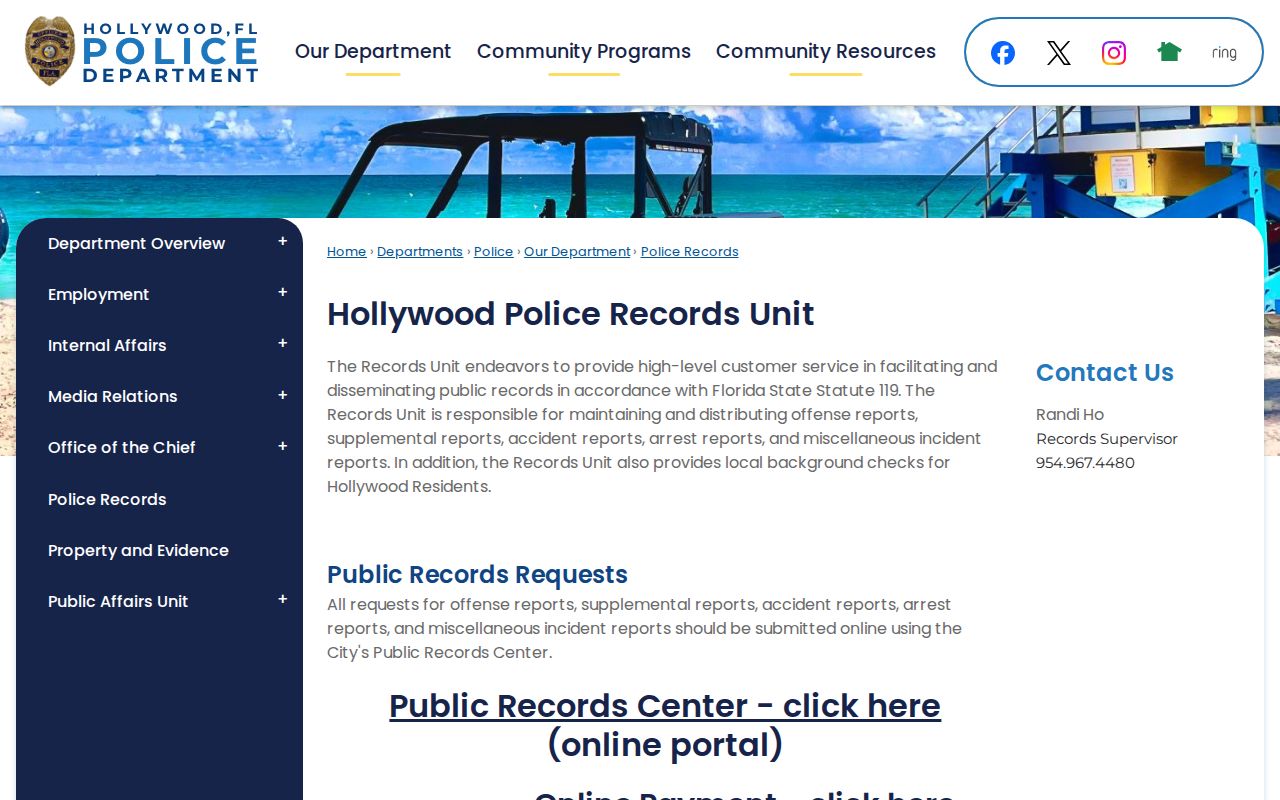This screenshot has height=800, width=1280.
Task: Open the Our Department menu
Action: pyautogui.click(x=373, y=52)
